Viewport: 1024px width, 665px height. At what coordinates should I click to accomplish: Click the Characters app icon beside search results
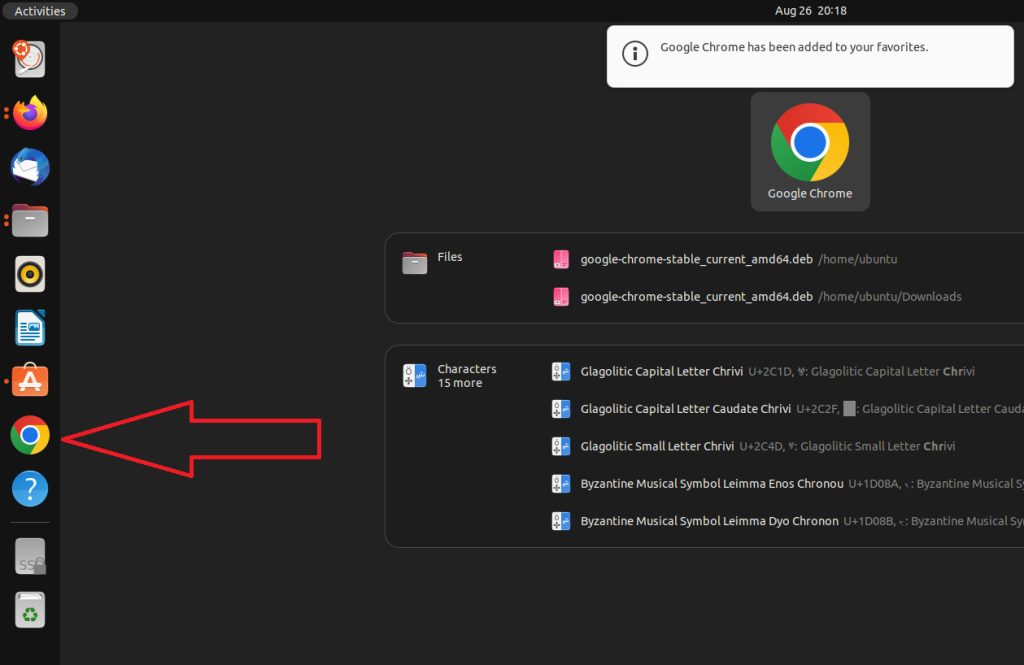413,375
